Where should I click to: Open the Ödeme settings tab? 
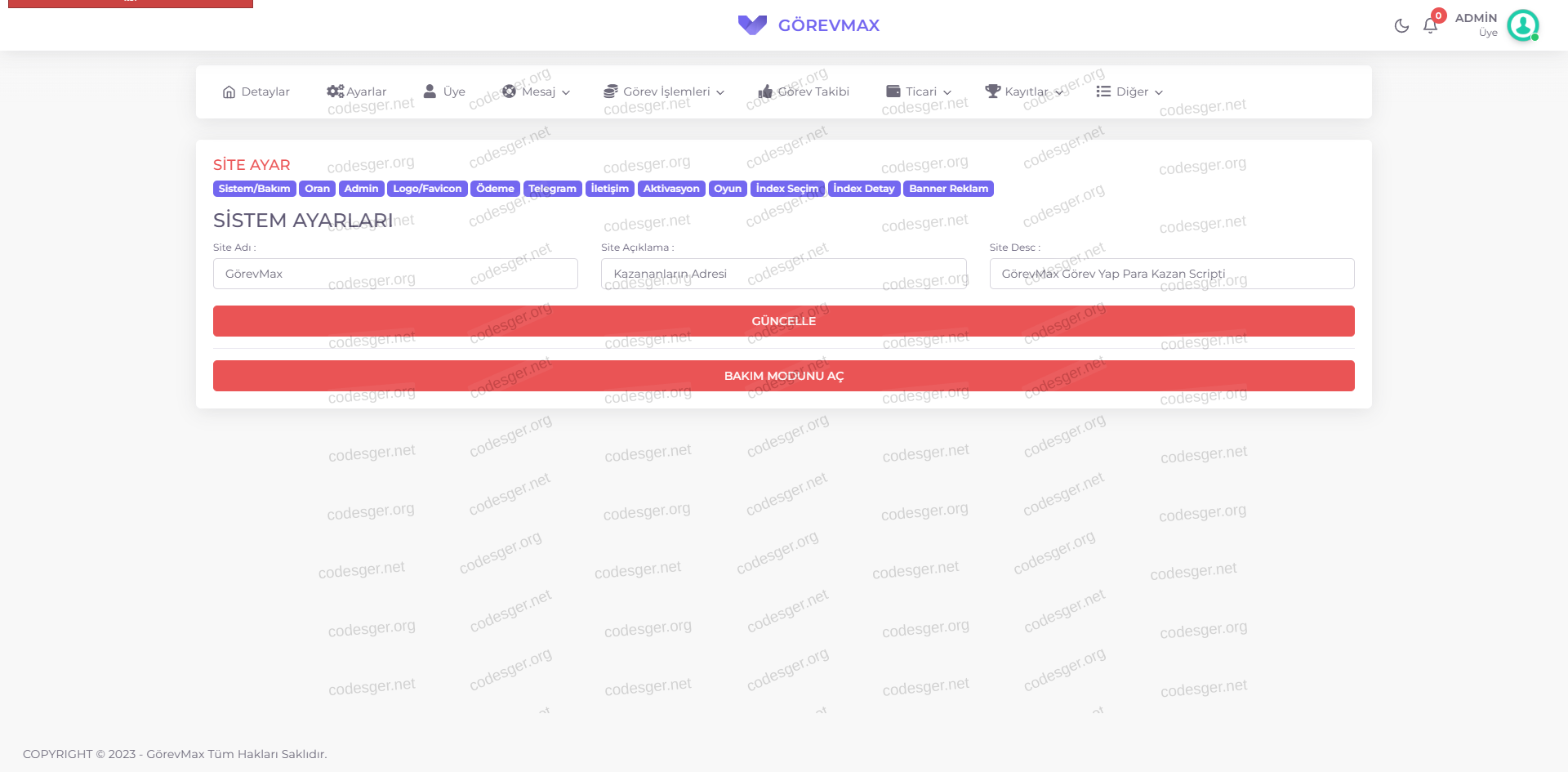(495, 189)
